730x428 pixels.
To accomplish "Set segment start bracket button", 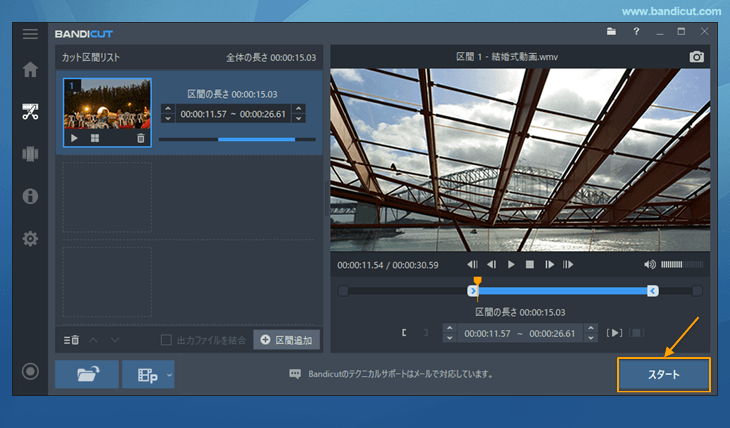I will coord(404,333).
